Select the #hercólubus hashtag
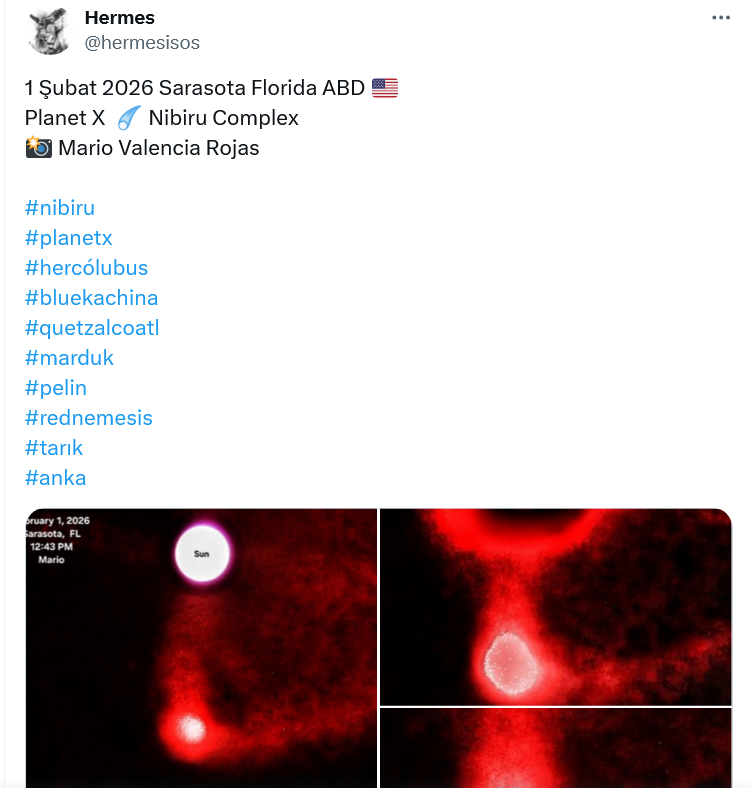The width and height of the screenshot is (751, 788). pyautogui.click(x=86, y=268)
